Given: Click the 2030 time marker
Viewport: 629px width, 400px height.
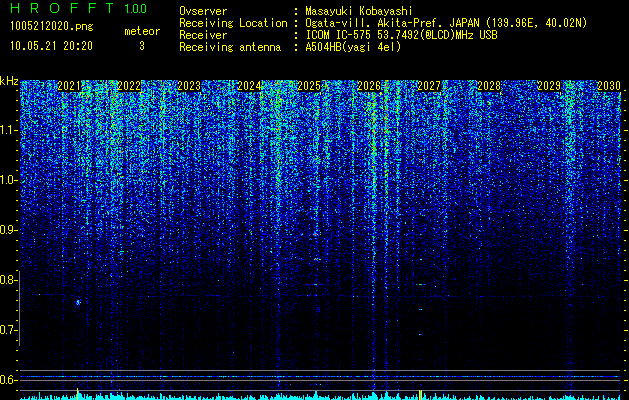Looking at the screenshot, I should 609,86.
